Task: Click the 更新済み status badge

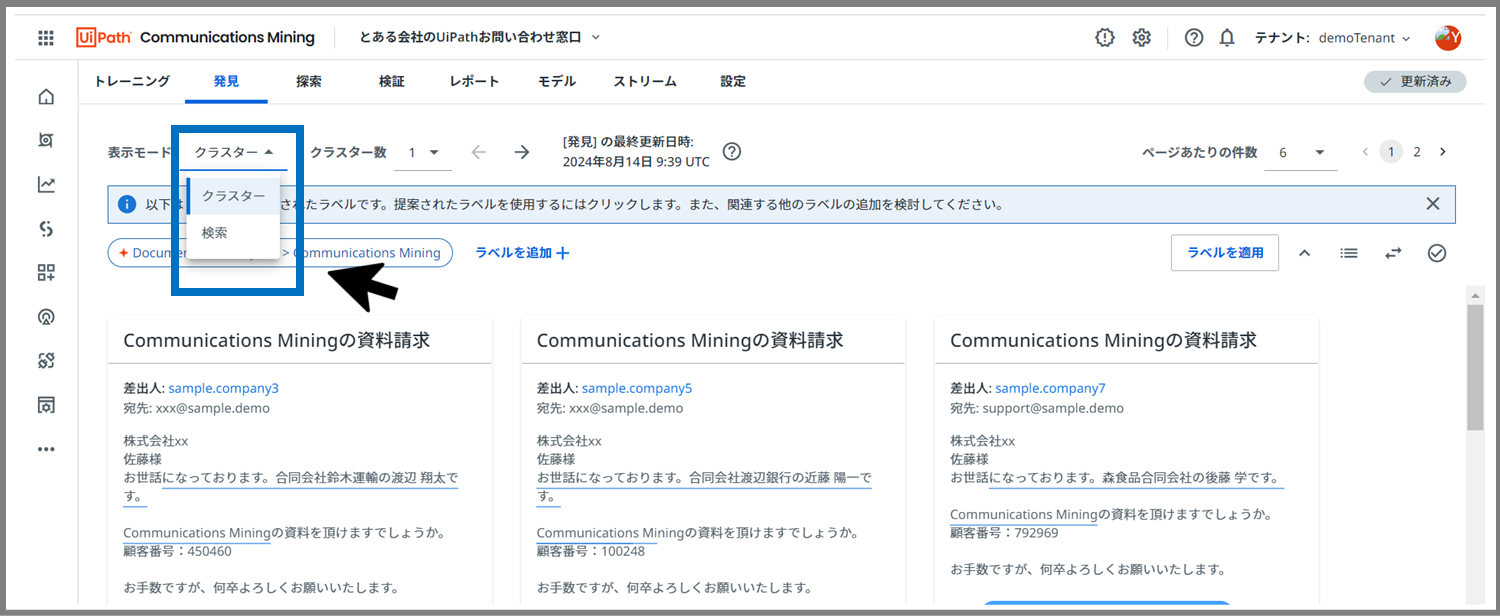Action: click(x=1415, y=82)
